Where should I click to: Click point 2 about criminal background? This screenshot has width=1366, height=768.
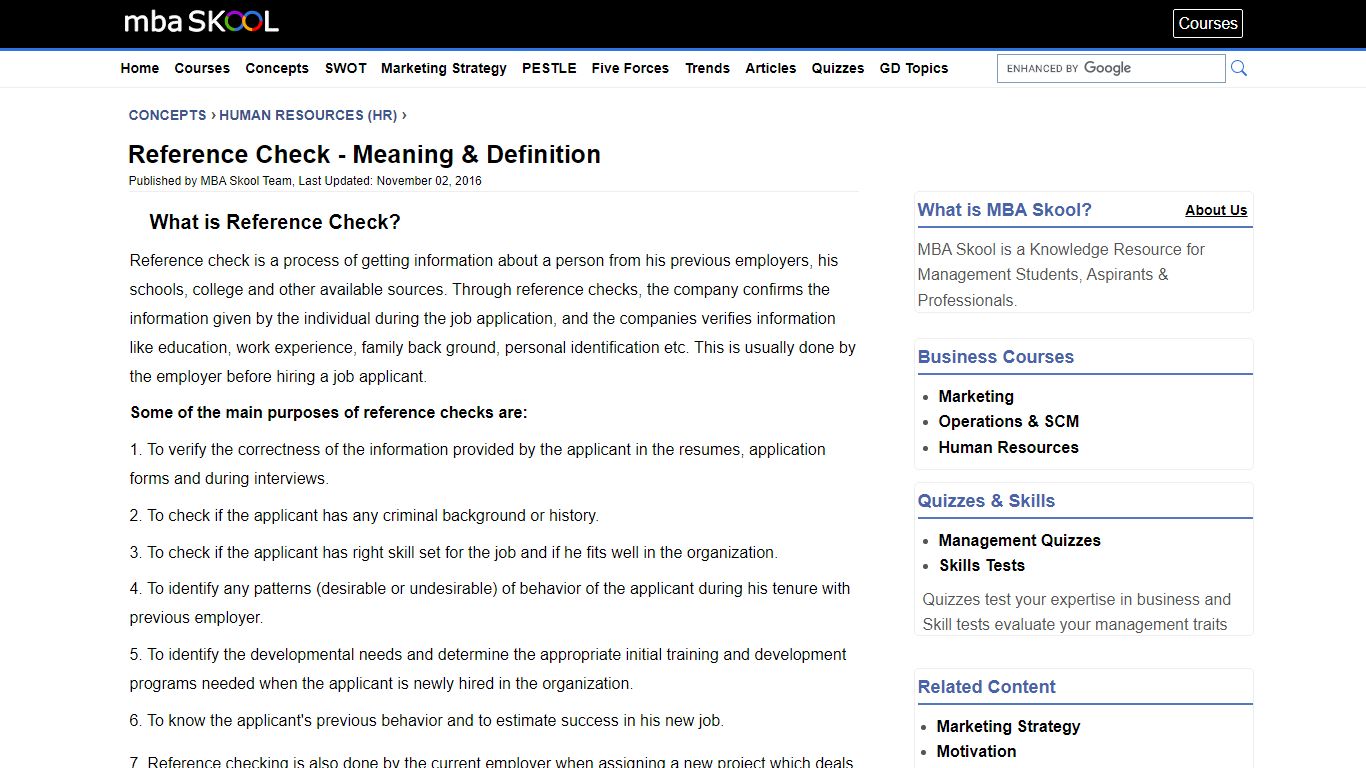pyautogui.click(x=364, y=515)
